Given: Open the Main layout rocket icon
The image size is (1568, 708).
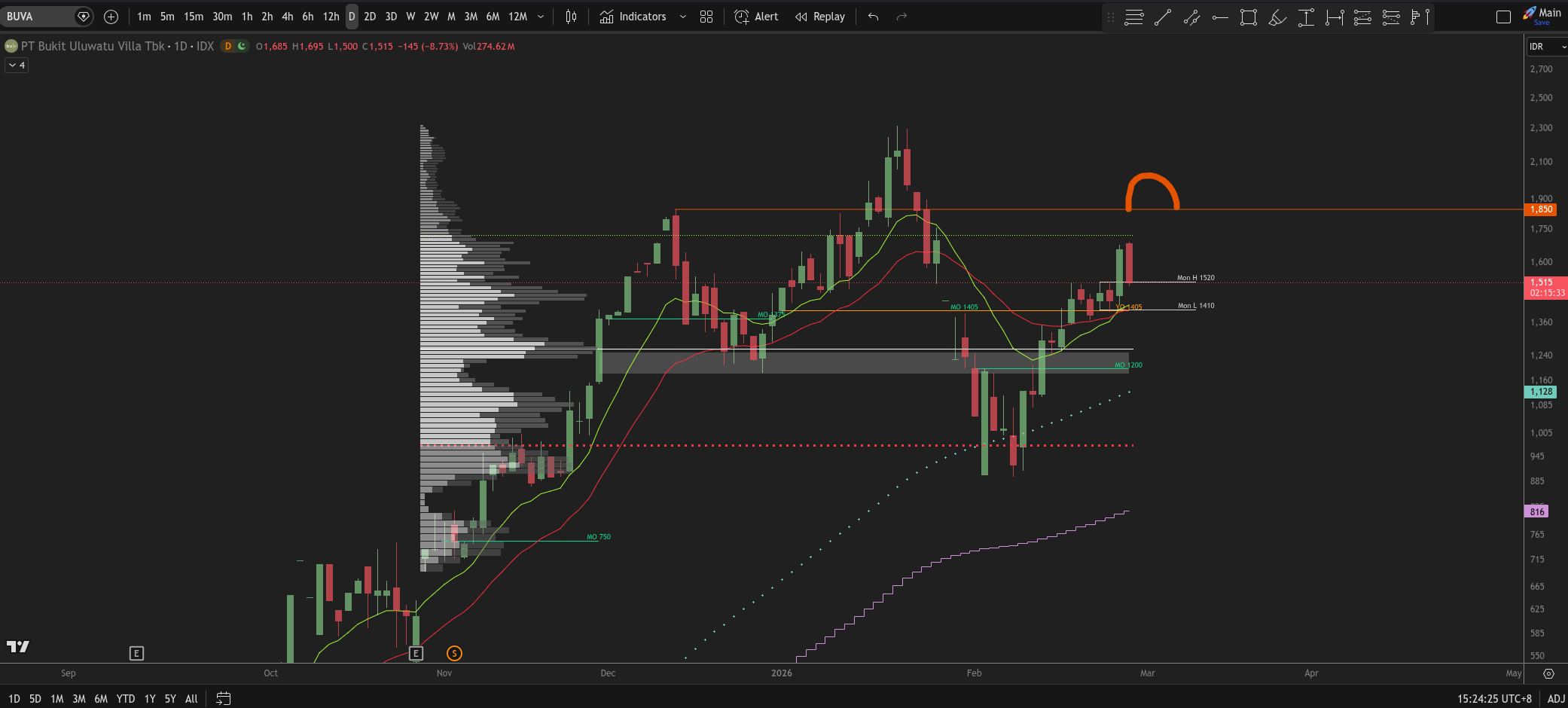Looking at the screenshot, I should (x=1530, y=13).
